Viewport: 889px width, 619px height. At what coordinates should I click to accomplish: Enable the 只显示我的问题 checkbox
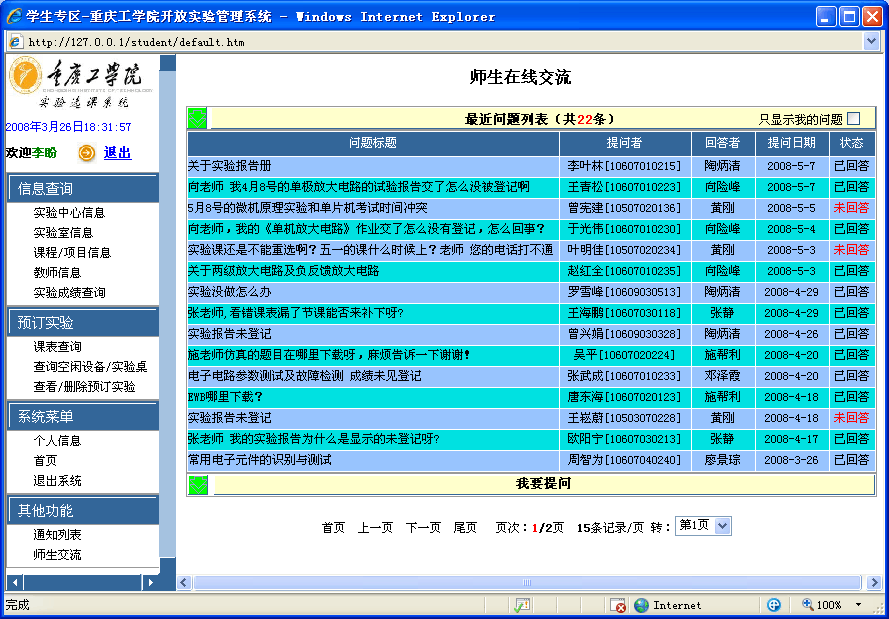pyautogui.click(x=853, y=119)
